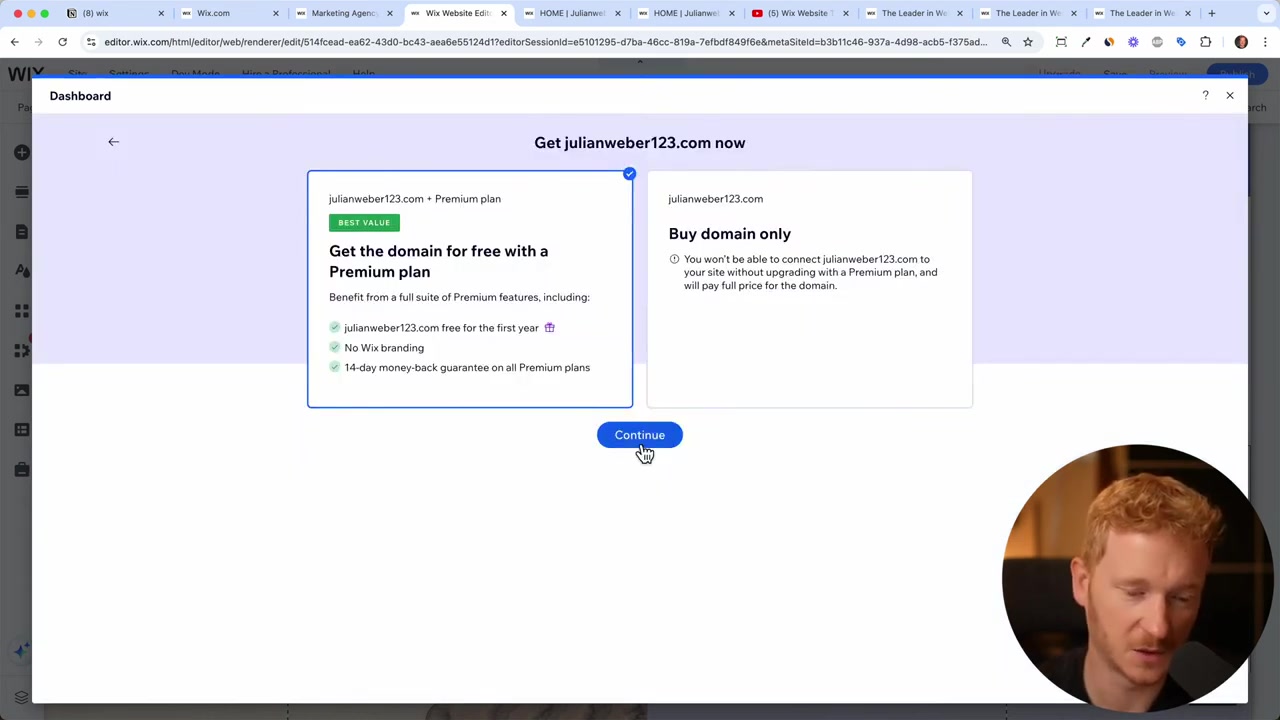Click the site info icon in address bar
This screenshot has width=1280, height=720.
[91, 42]
